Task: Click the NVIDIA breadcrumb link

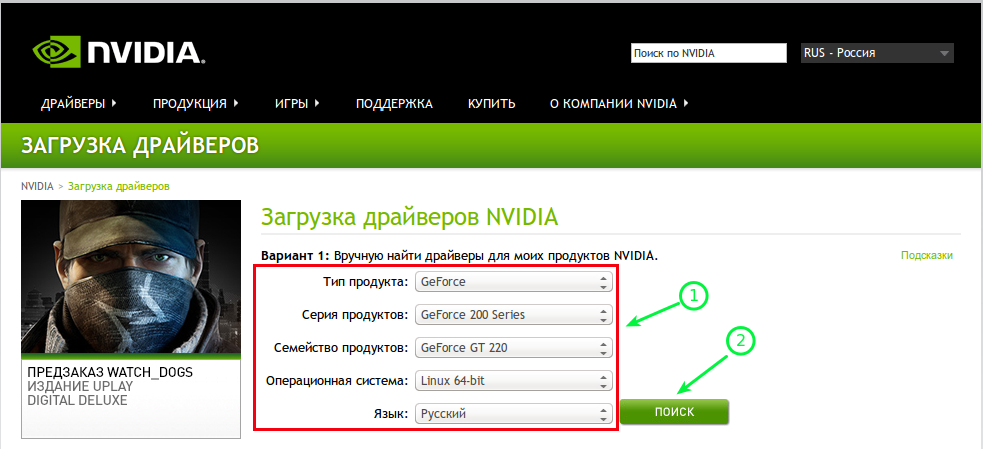Action: (x=37, y=186)
